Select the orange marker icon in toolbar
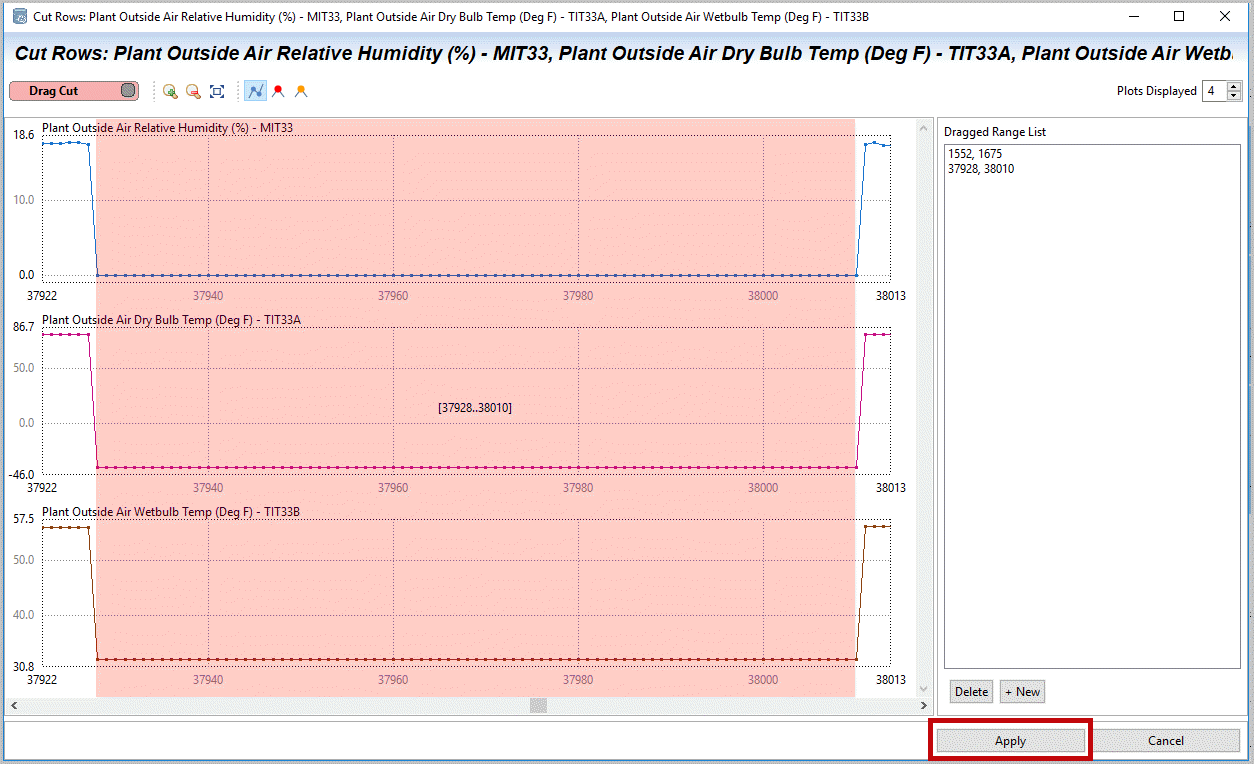This screenshot has width=1254, height=764. pyautogui.click(x=300, y=91)
